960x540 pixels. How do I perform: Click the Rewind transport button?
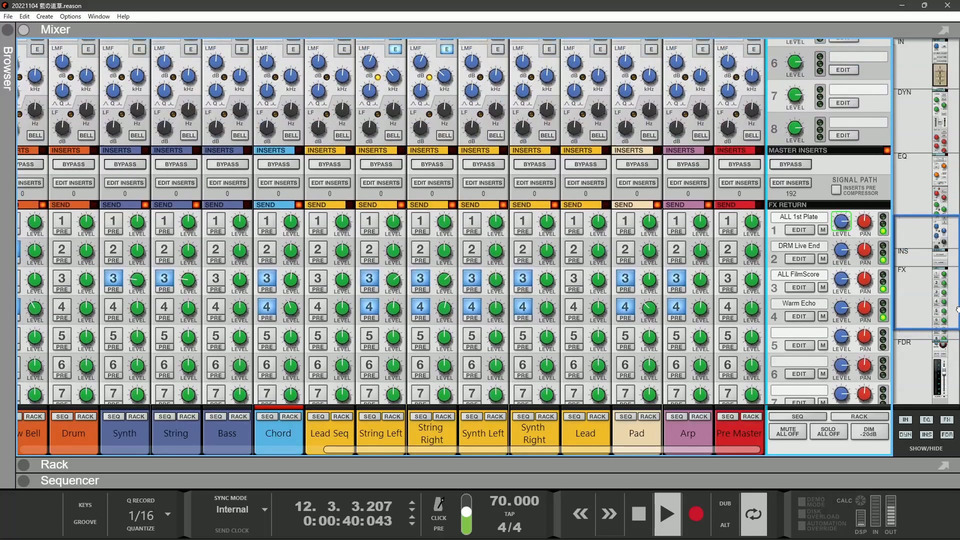[580, 514]
